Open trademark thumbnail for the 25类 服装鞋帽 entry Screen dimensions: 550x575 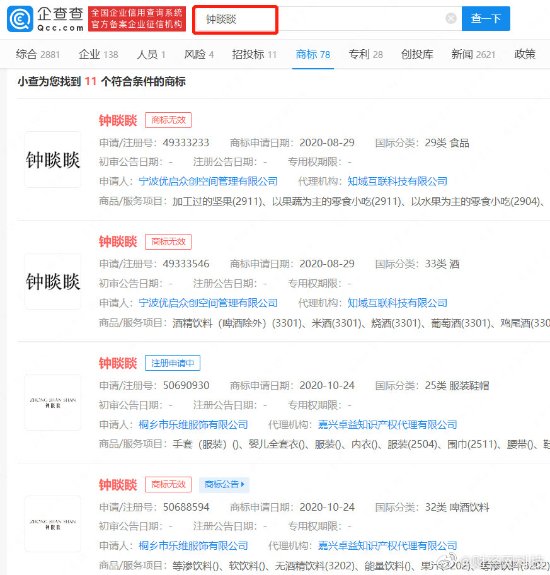[53, 402]
